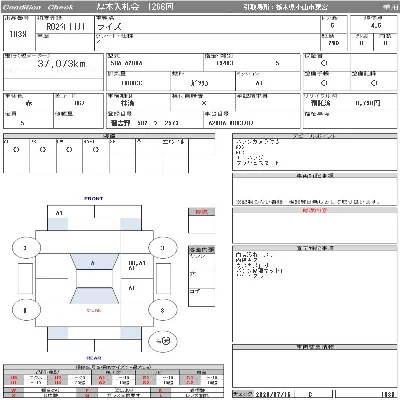Select the 37,073km odometer reading
The height and width of the screenshot is (400, 400).
(x=62, y=63)
